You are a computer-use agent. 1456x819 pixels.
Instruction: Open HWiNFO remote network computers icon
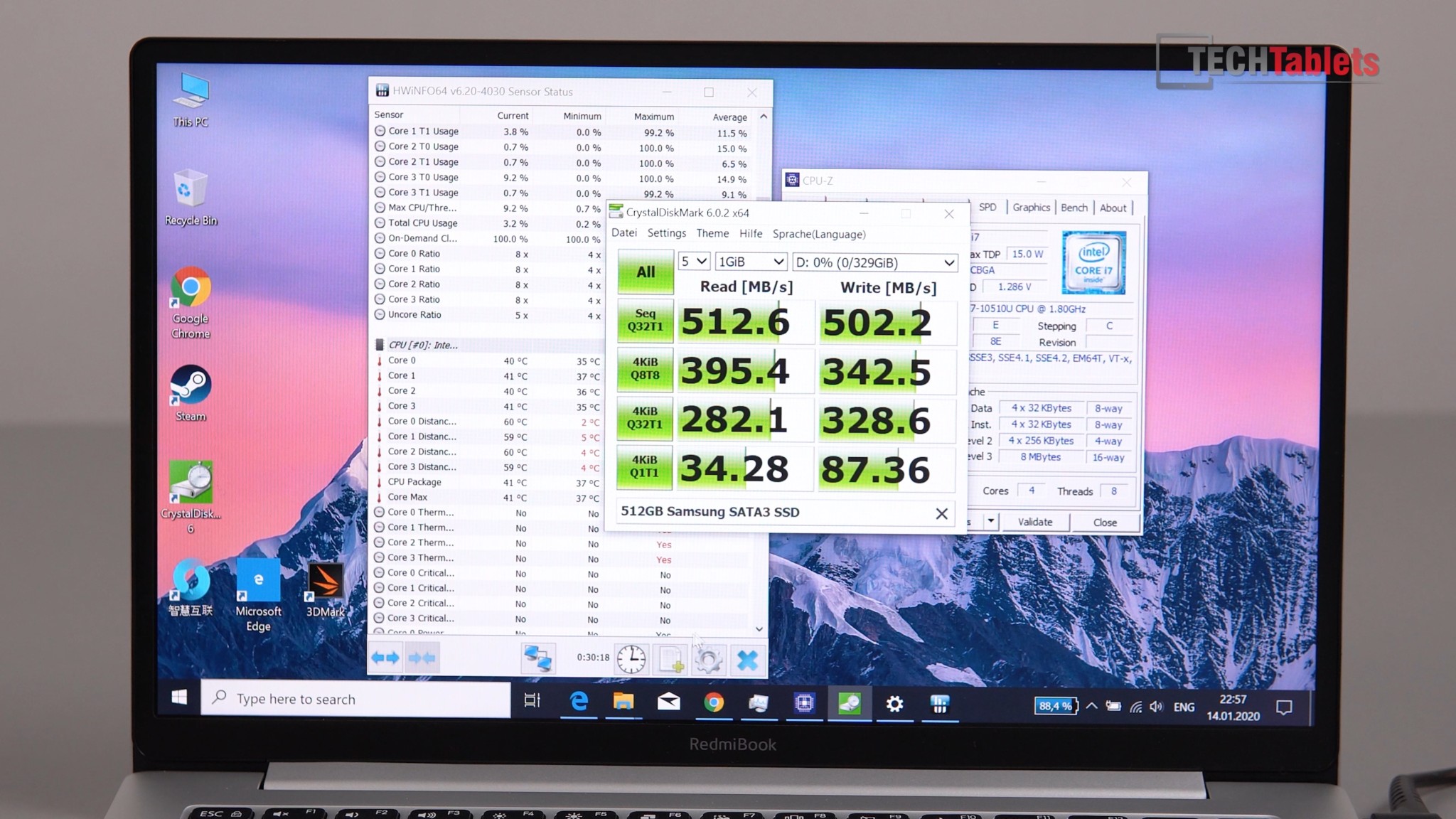[x=537, y=658]
